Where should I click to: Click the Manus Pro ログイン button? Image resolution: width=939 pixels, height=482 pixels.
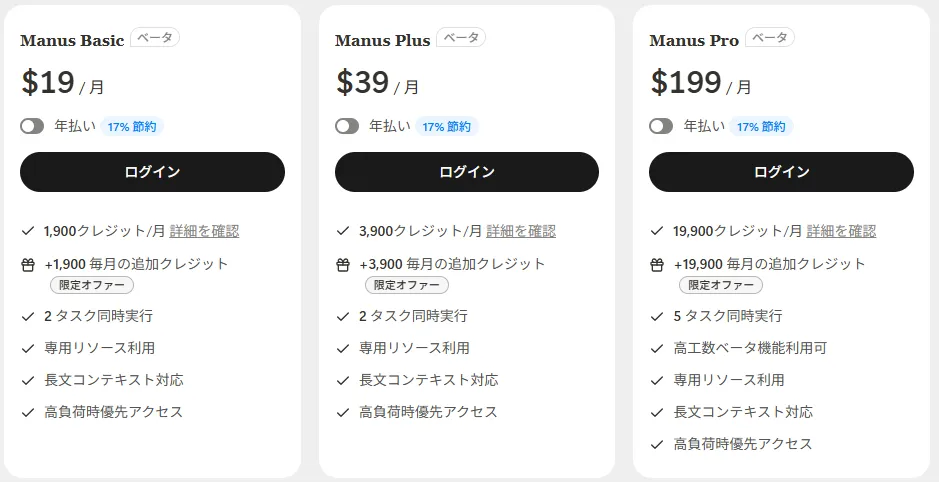782,172
